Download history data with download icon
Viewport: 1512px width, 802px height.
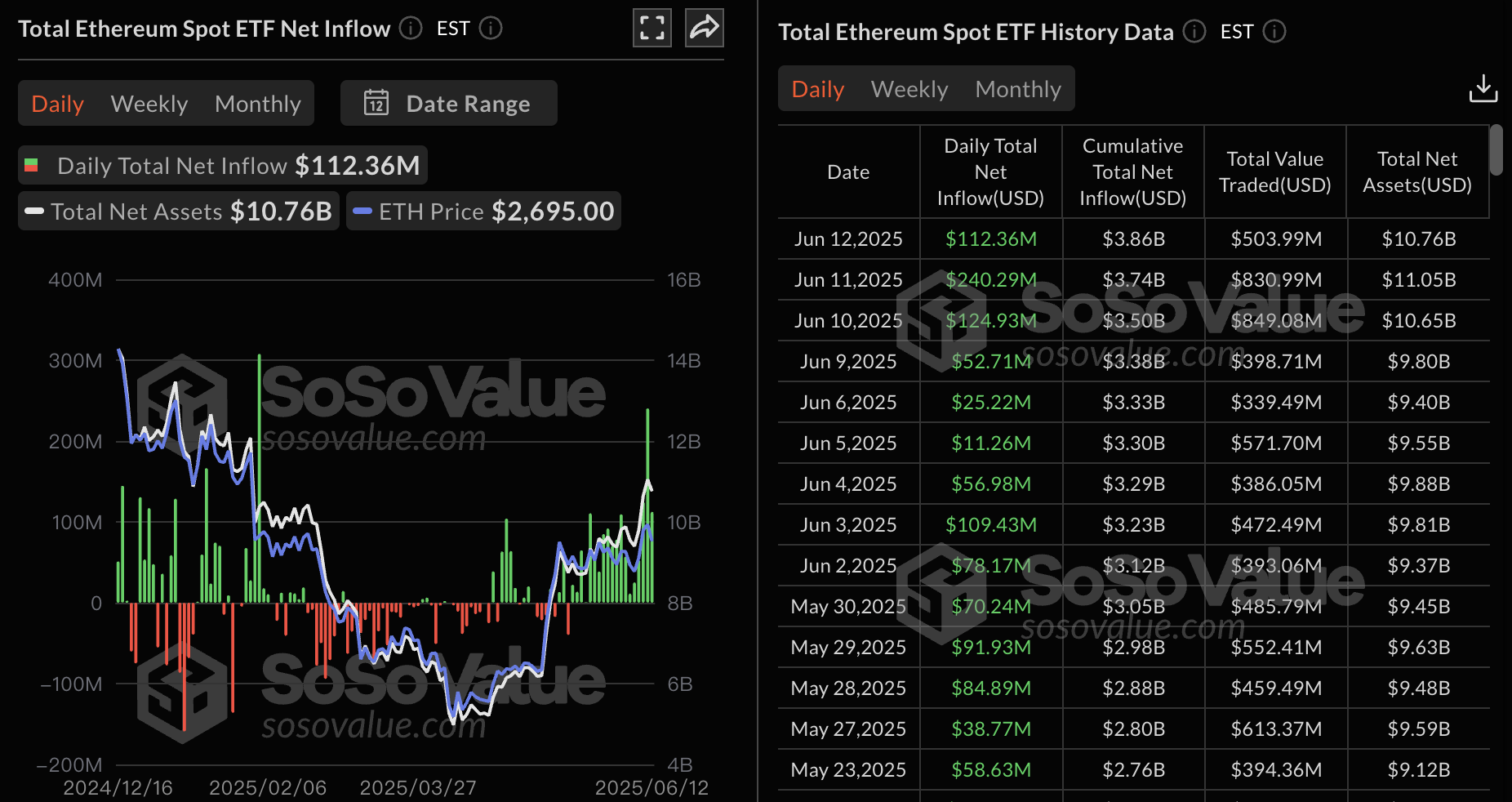click(x=1483, y=88)
